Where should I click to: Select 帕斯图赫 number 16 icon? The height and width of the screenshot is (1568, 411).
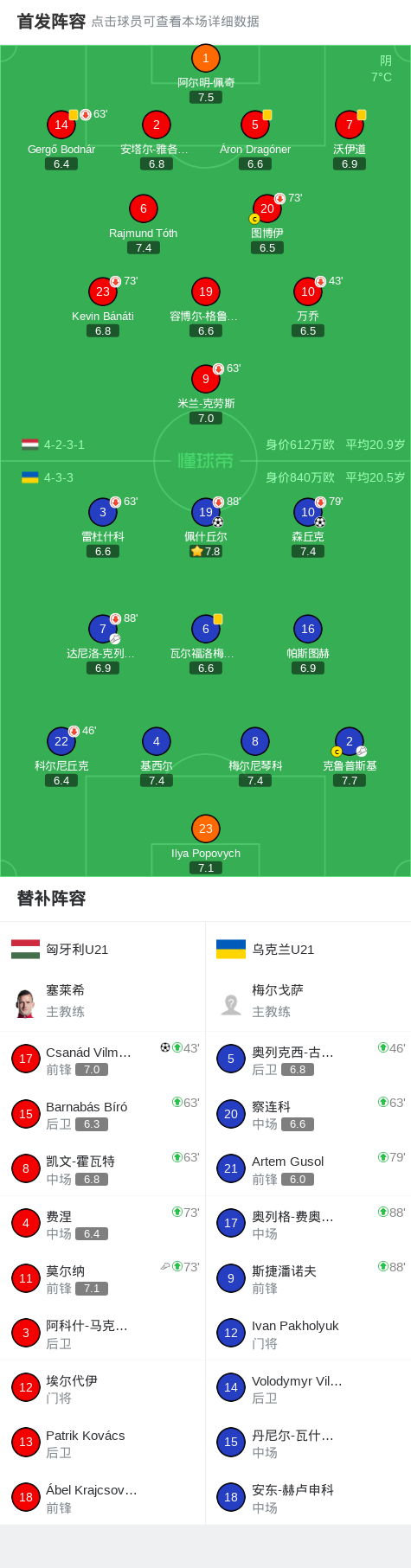click(x=308, y=629)
